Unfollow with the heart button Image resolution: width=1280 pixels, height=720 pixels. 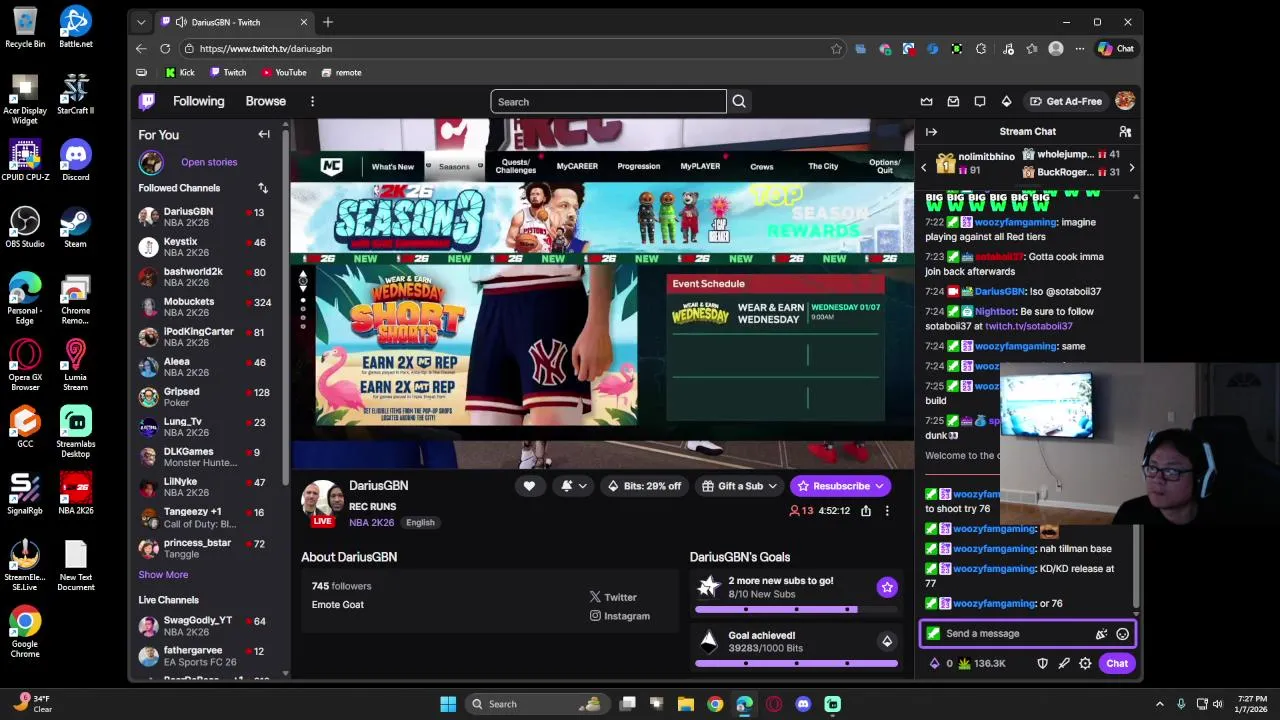(529, 486)
